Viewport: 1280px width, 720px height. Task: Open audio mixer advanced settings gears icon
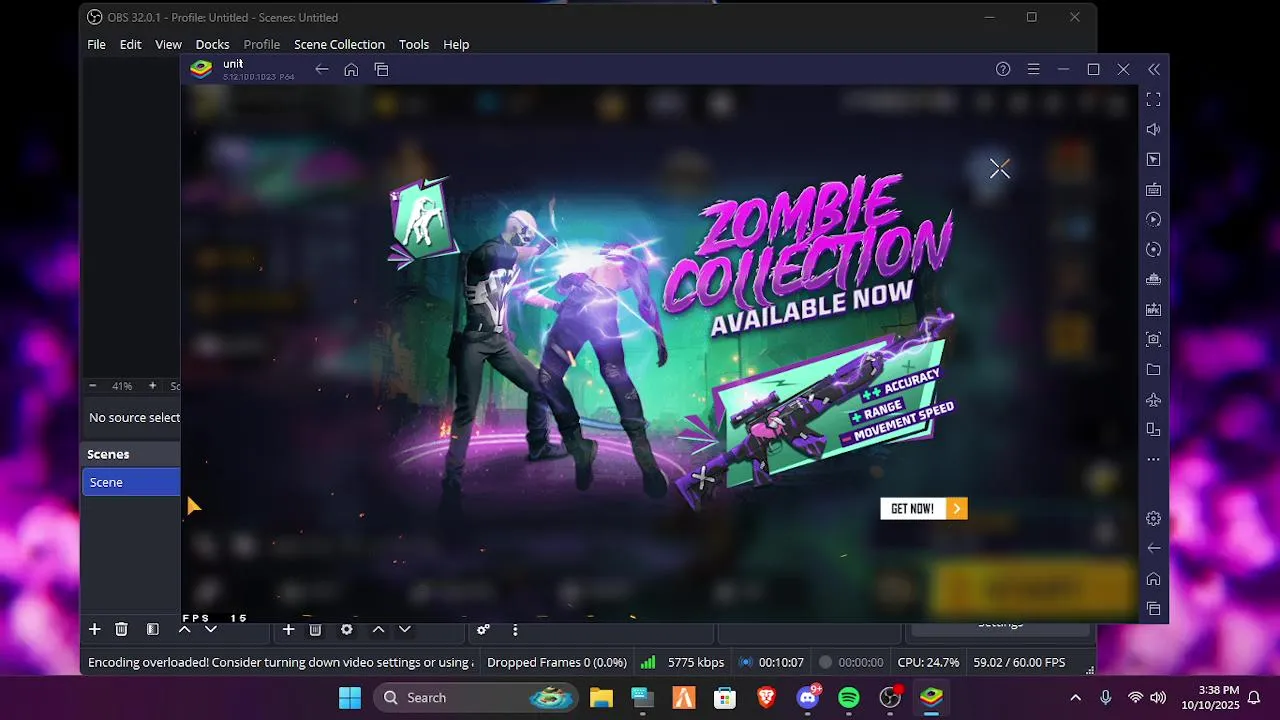click(x=483, y=629)
